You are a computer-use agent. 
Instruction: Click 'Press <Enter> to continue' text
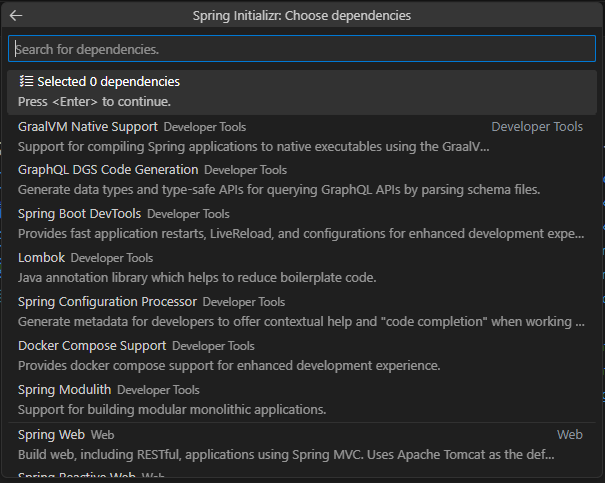[94, 101]
